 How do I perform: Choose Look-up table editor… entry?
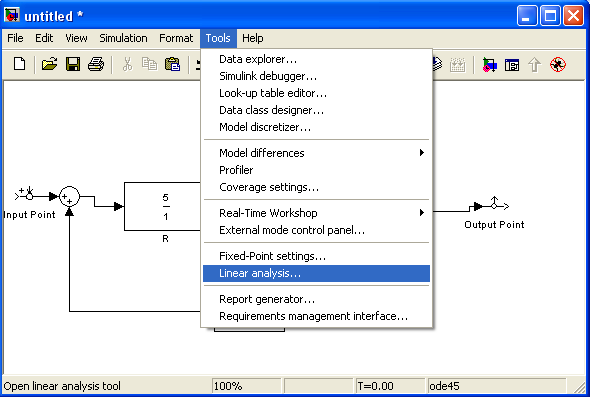(x=316, y=93)
